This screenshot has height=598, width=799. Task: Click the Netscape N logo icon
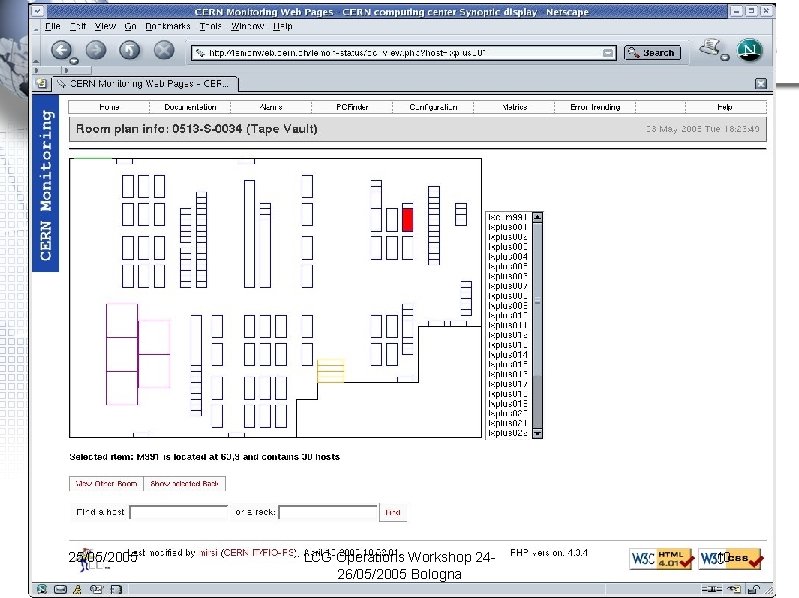pyautogui.click(x=750, y=50)
